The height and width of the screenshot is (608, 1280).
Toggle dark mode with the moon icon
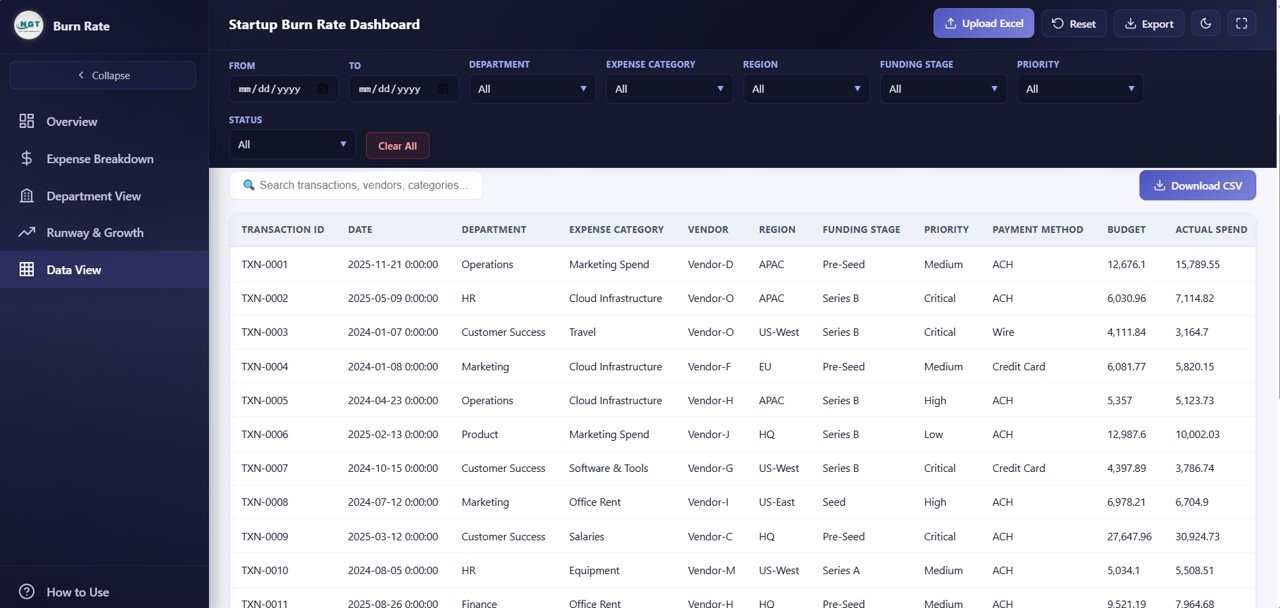click(1205, 21)
